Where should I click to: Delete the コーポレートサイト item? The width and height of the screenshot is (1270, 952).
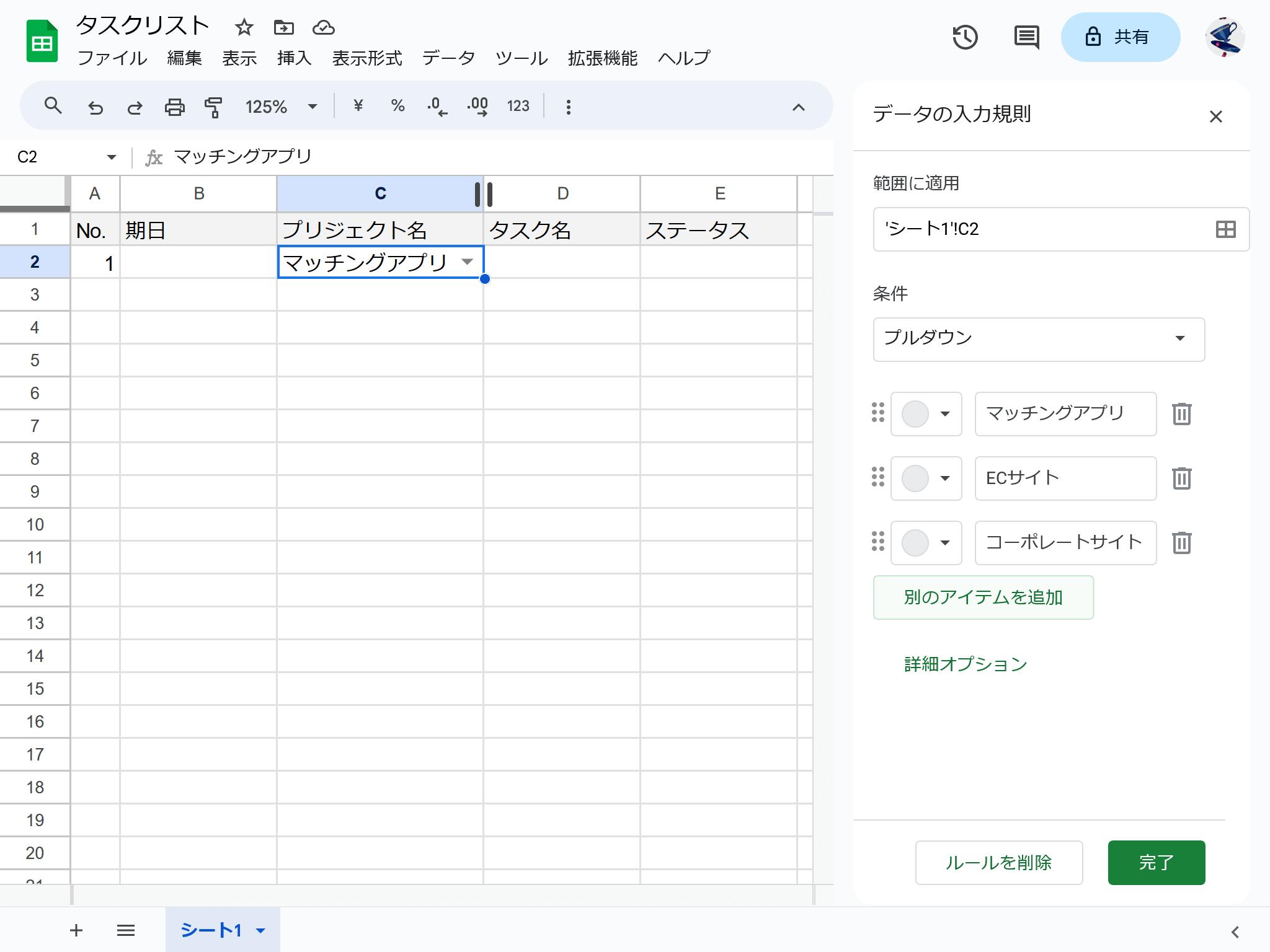pyautogui.click(x=1181, y=542)
